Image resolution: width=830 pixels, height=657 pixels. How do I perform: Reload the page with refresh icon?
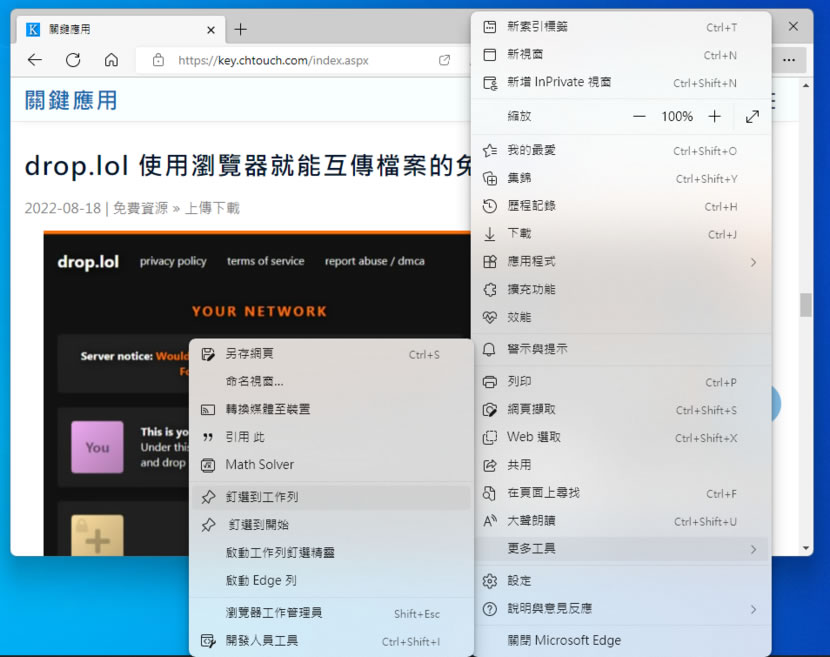click(73, 60)
